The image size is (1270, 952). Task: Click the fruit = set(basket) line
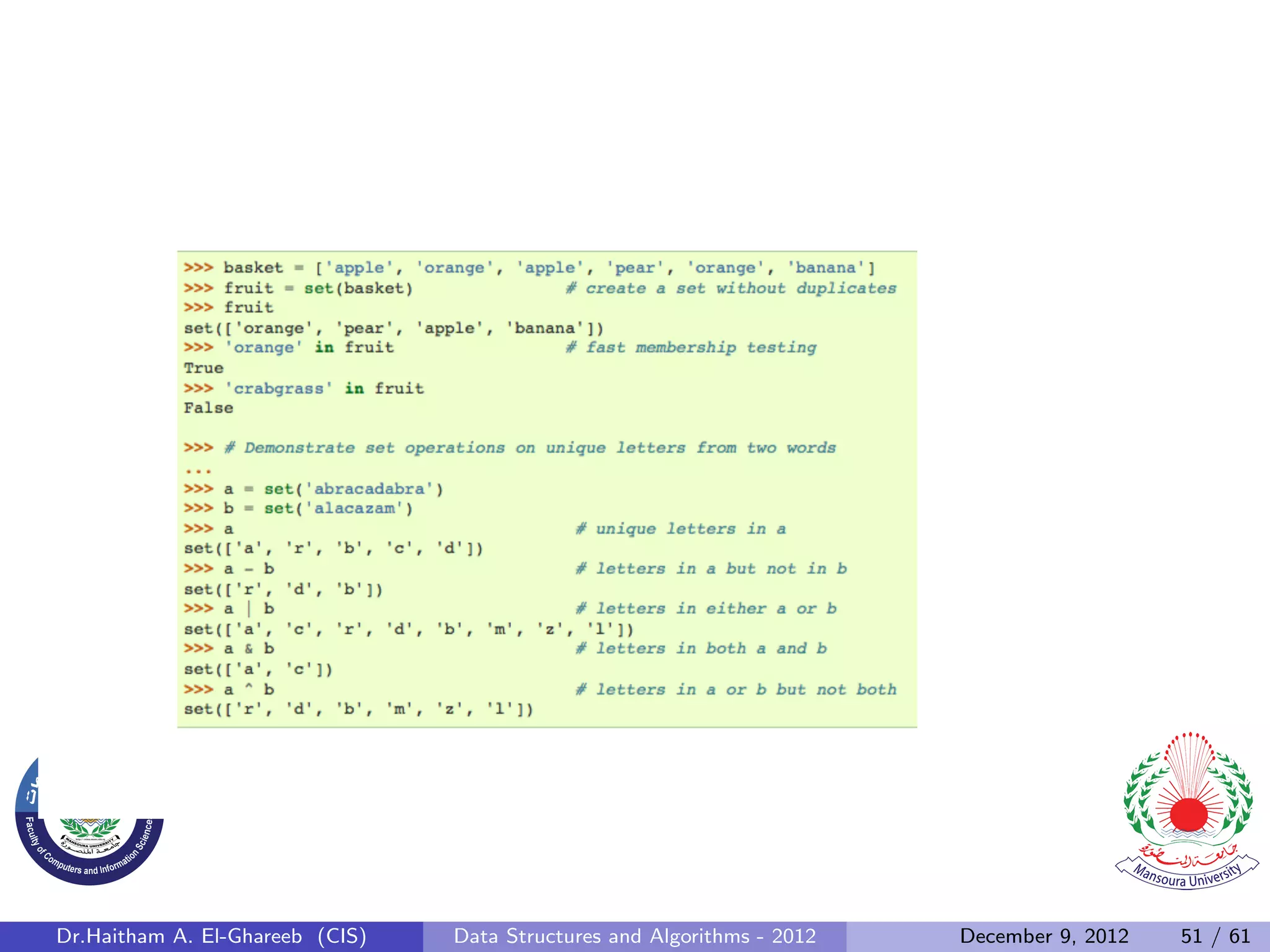pos(298,288)
